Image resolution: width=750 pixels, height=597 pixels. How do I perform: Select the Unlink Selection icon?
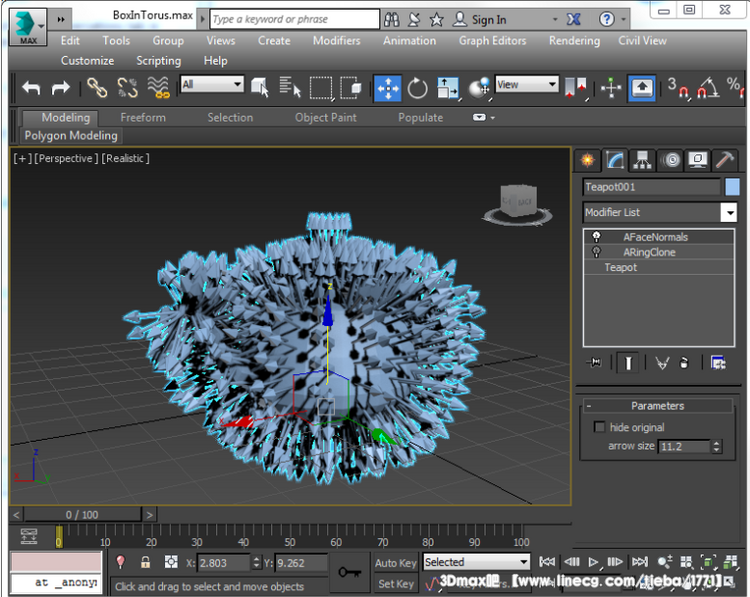(x=128, y=88)
